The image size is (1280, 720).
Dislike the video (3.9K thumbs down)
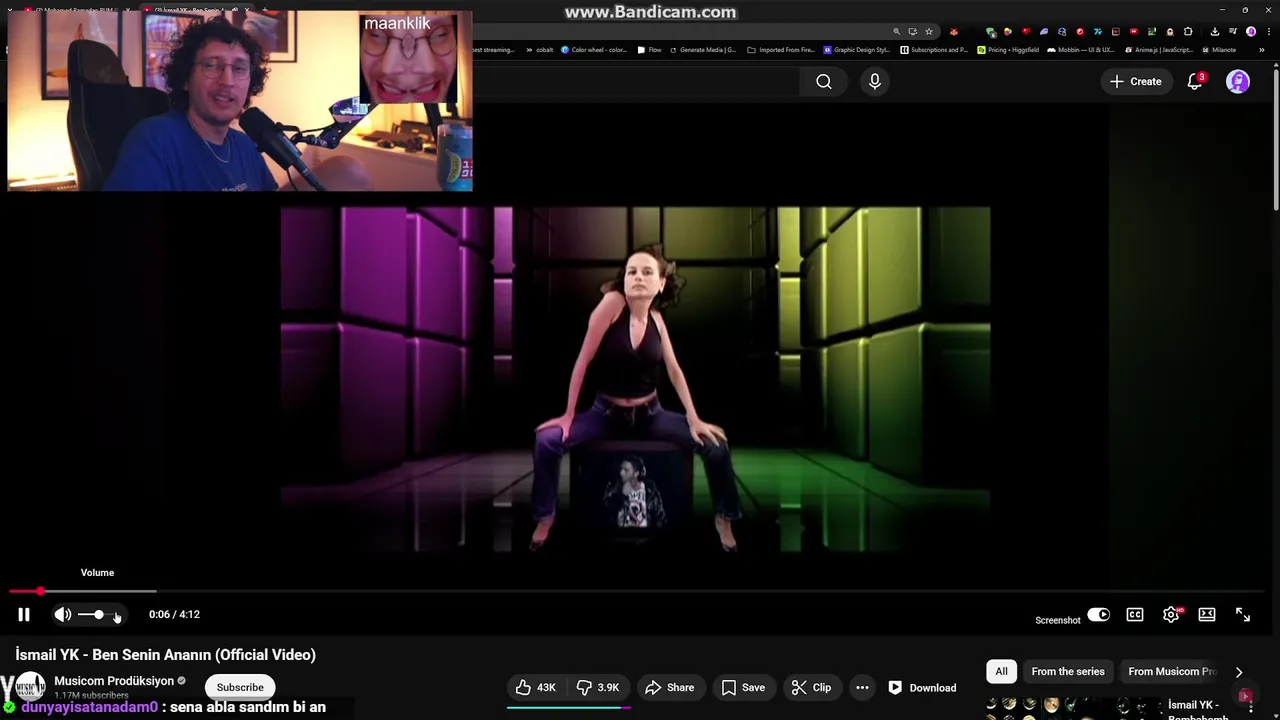pos(598,688)
